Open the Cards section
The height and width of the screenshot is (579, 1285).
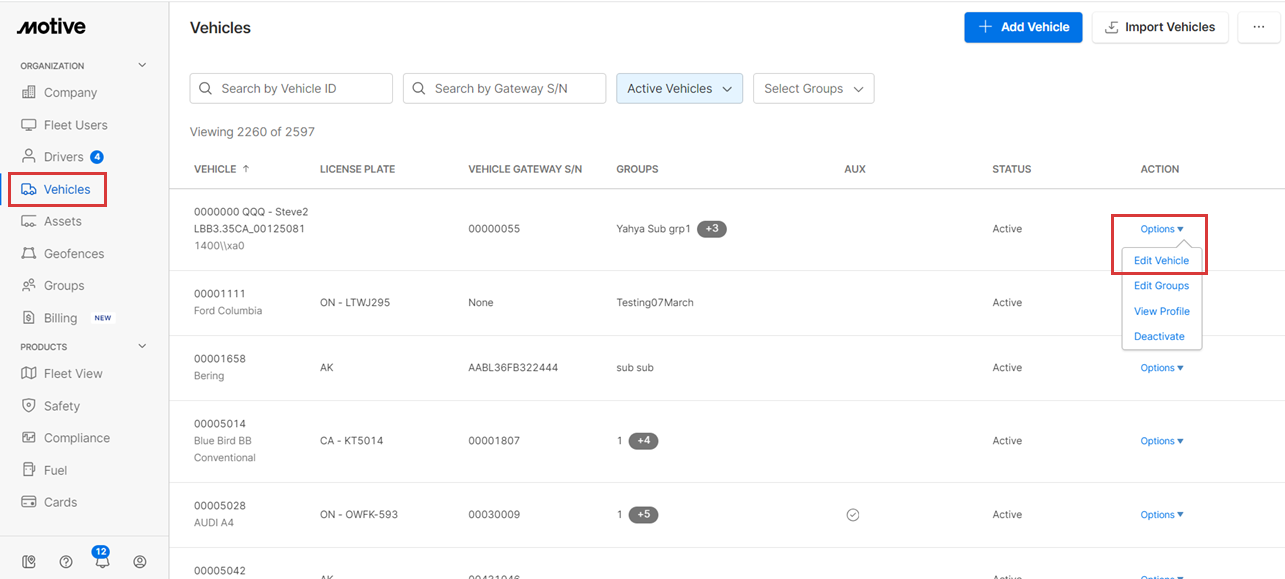click(x=61, y=501)
